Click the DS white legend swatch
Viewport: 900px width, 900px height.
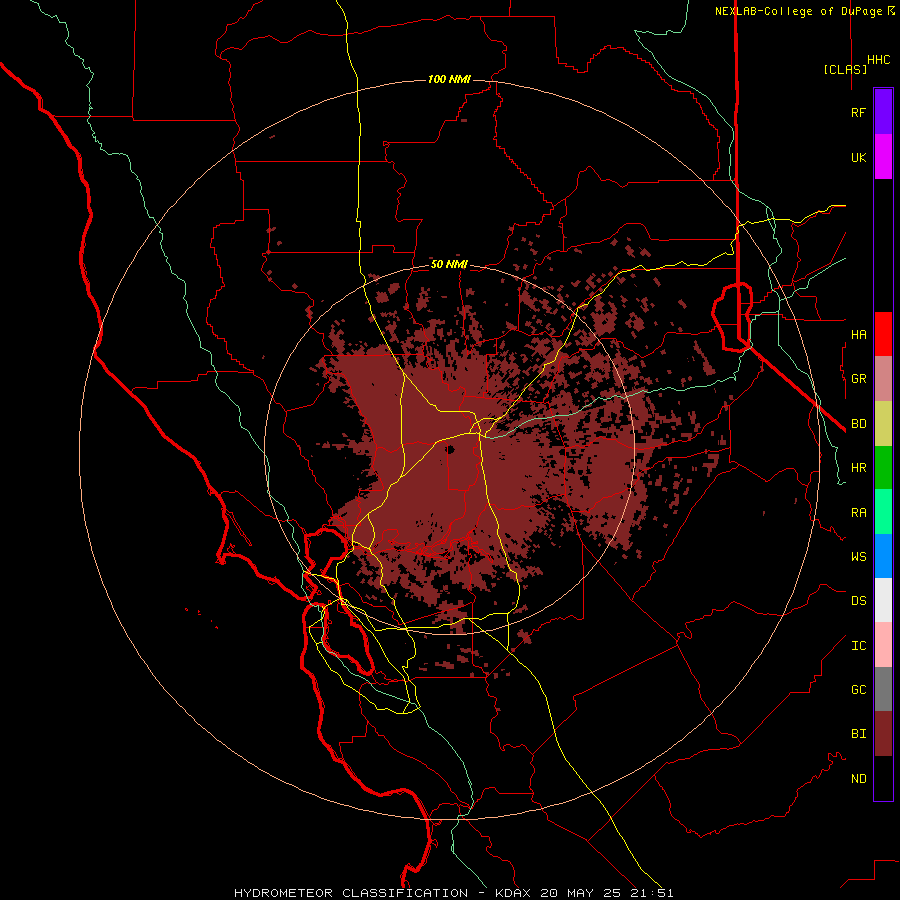click(883, 600)
